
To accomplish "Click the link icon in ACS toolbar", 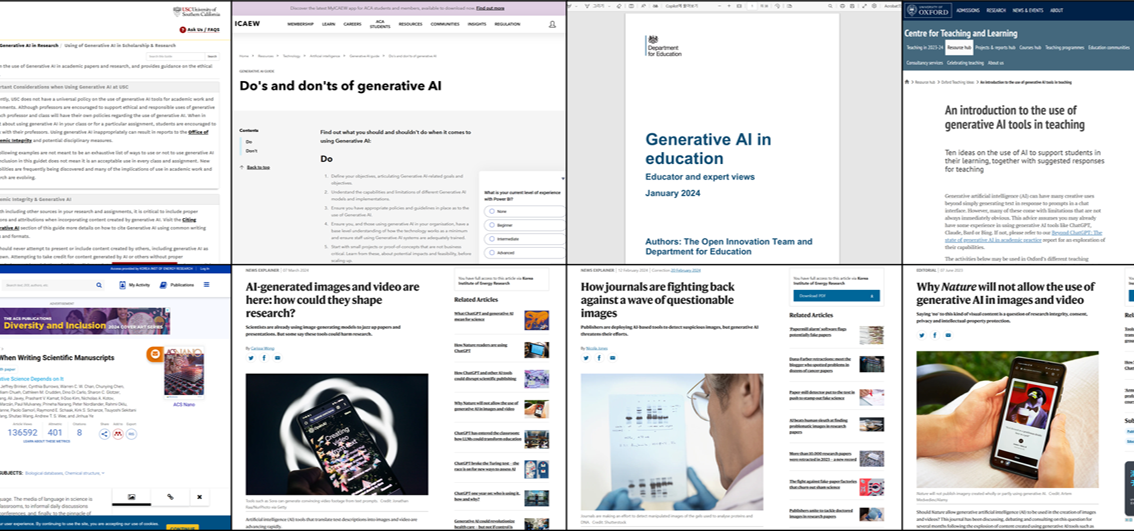I will tap(170, 497).
